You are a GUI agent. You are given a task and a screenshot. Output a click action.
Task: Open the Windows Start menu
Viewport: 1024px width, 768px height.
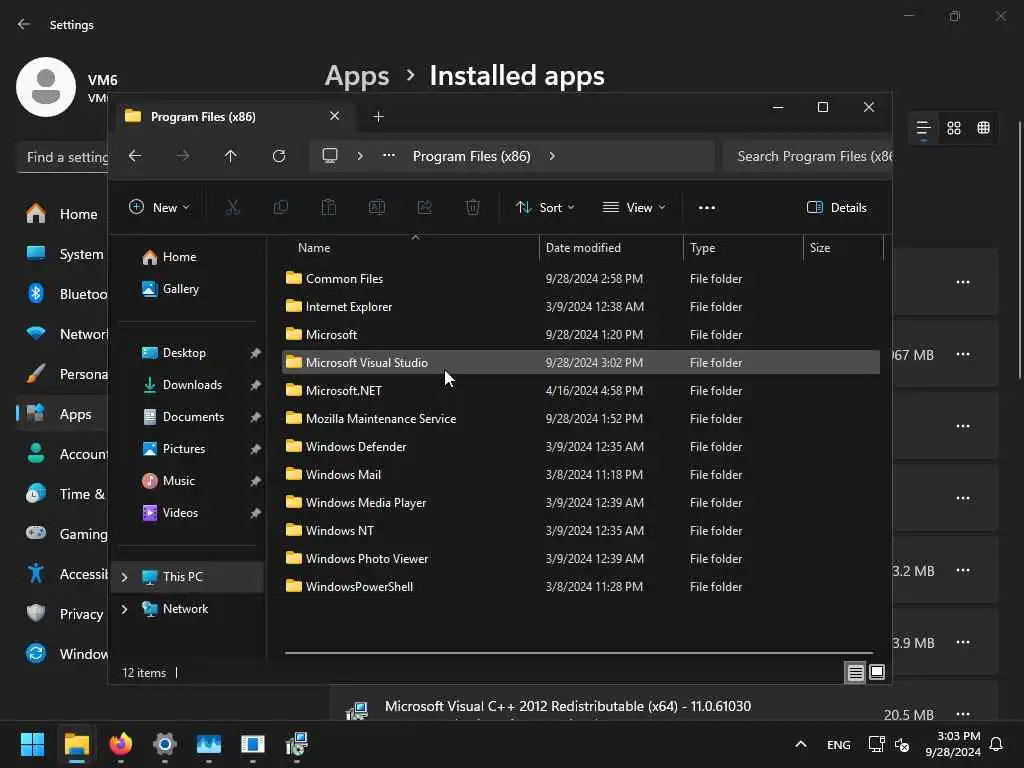[x=33, y=744]
